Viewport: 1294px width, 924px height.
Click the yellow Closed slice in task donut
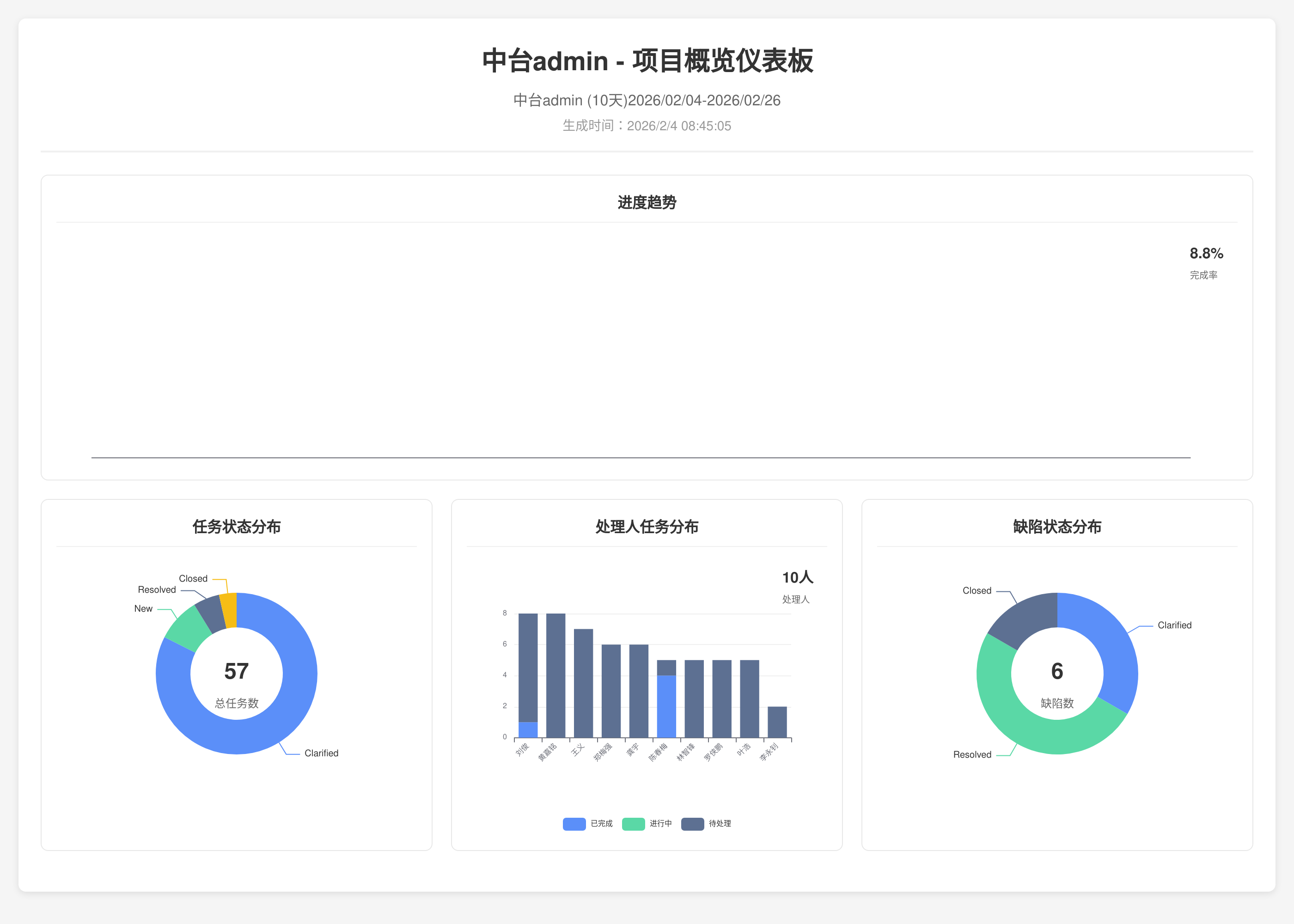pos(229,610)
